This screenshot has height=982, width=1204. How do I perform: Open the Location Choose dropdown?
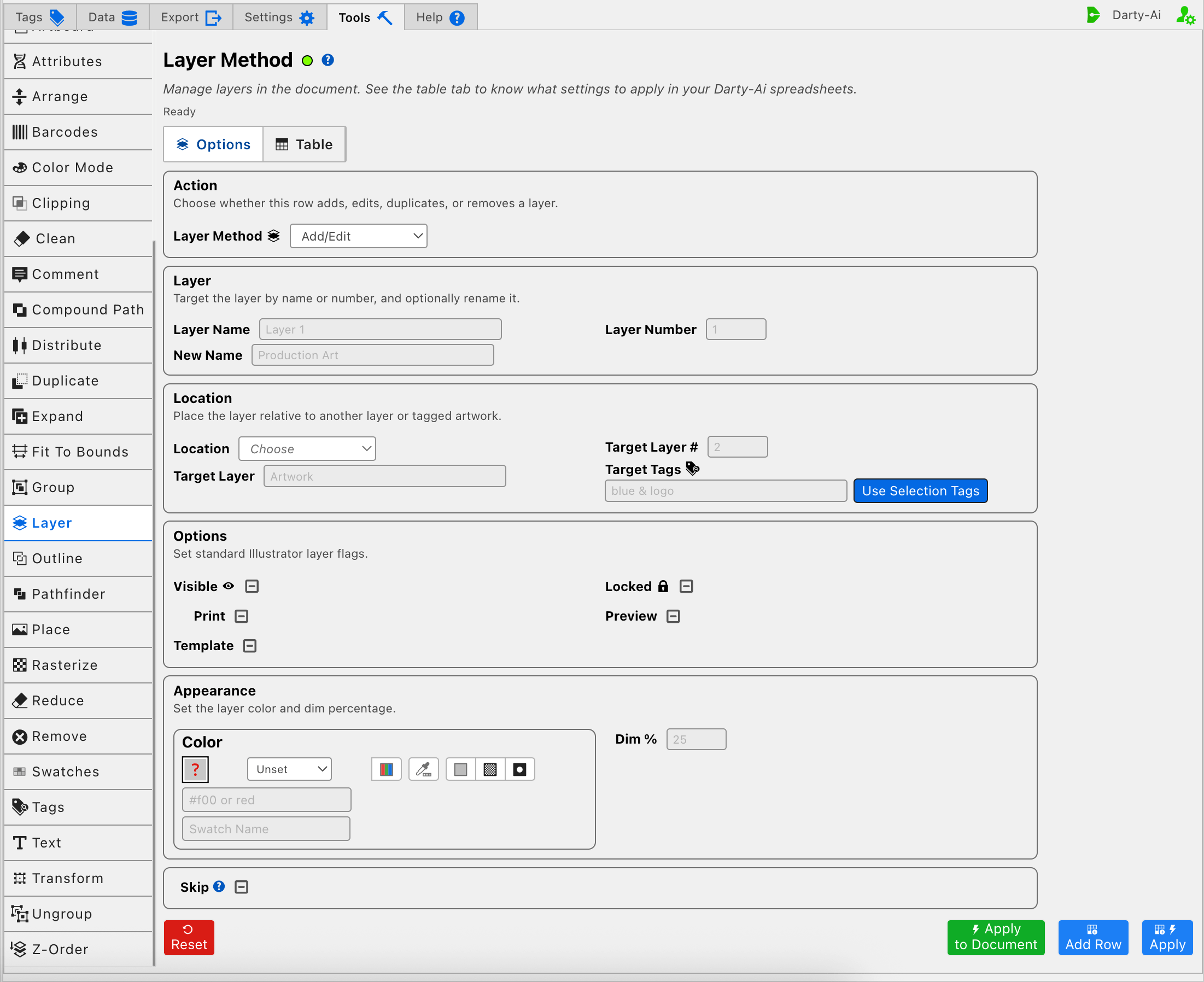307,449
